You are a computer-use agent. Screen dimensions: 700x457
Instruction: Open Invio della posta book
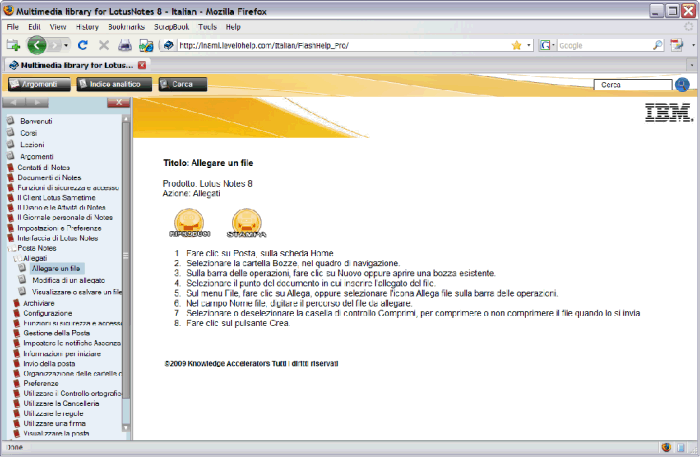click(x=49, y=364)
